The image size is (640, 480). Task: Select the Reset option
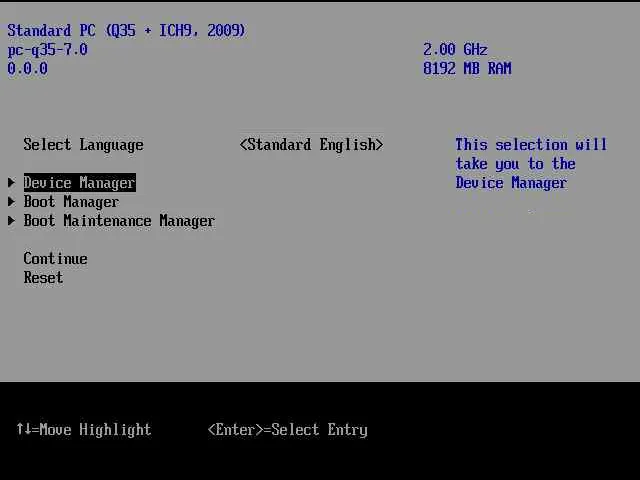[x=43, y=278]
